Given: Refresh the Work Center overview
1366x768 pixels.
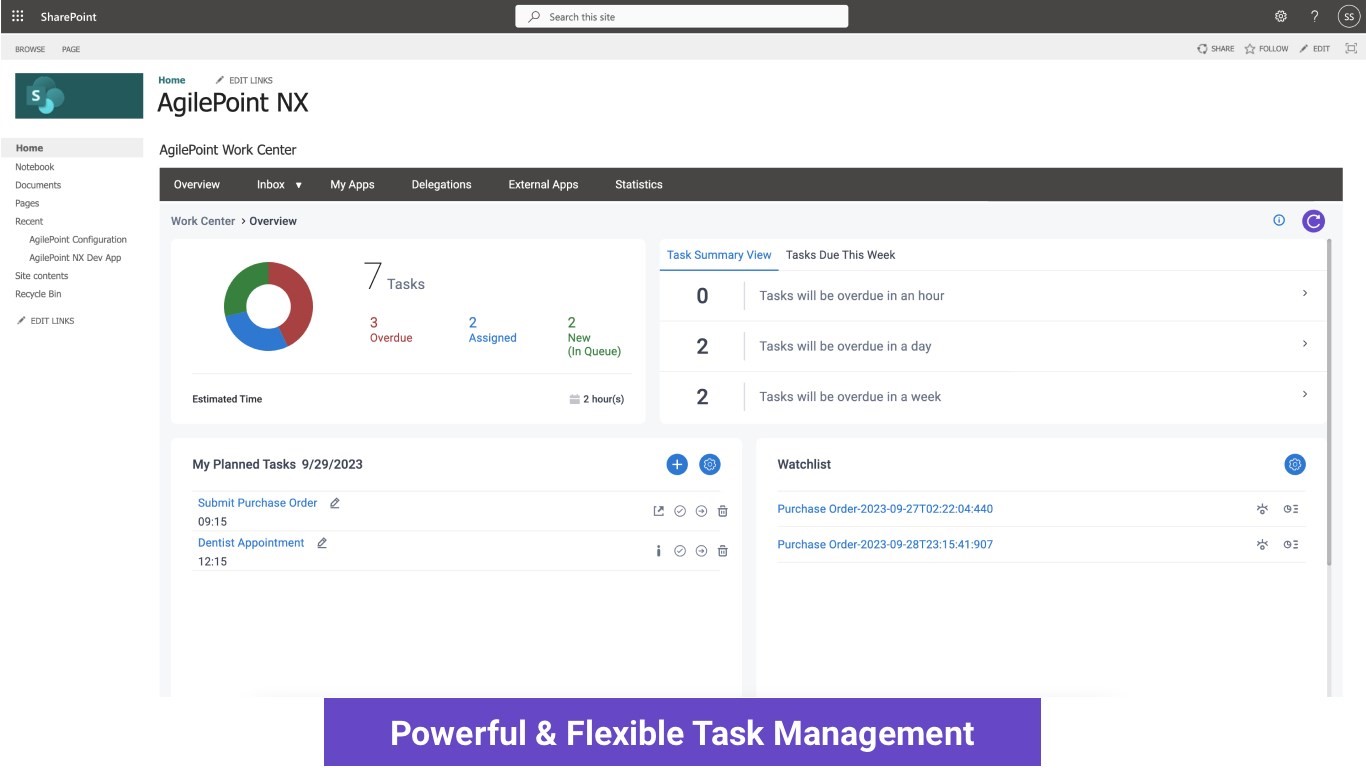Looking at the screenshot, I should 1313,220.
